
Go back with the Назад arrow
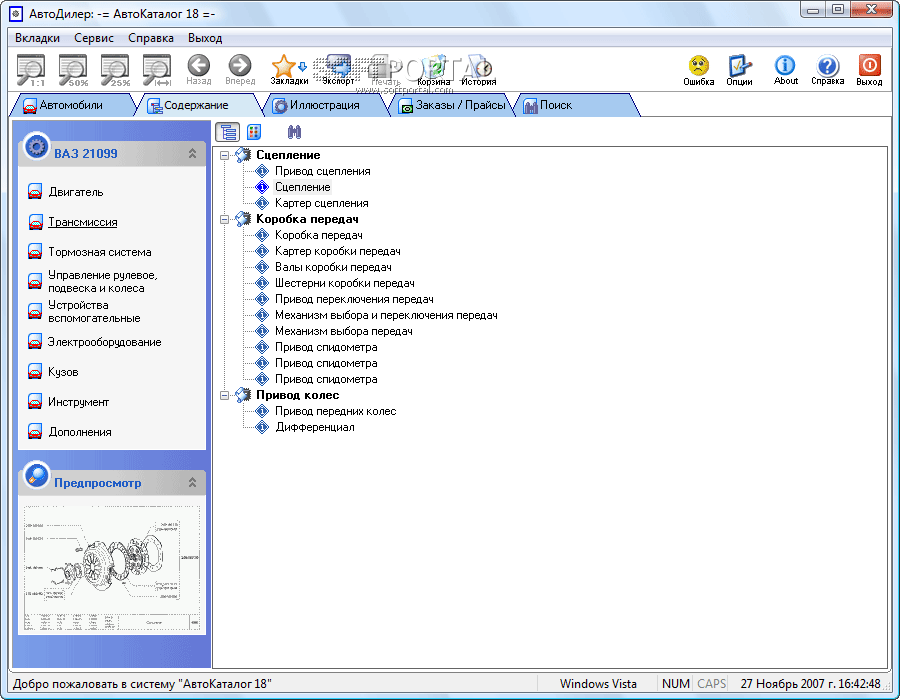pos(199,71)
